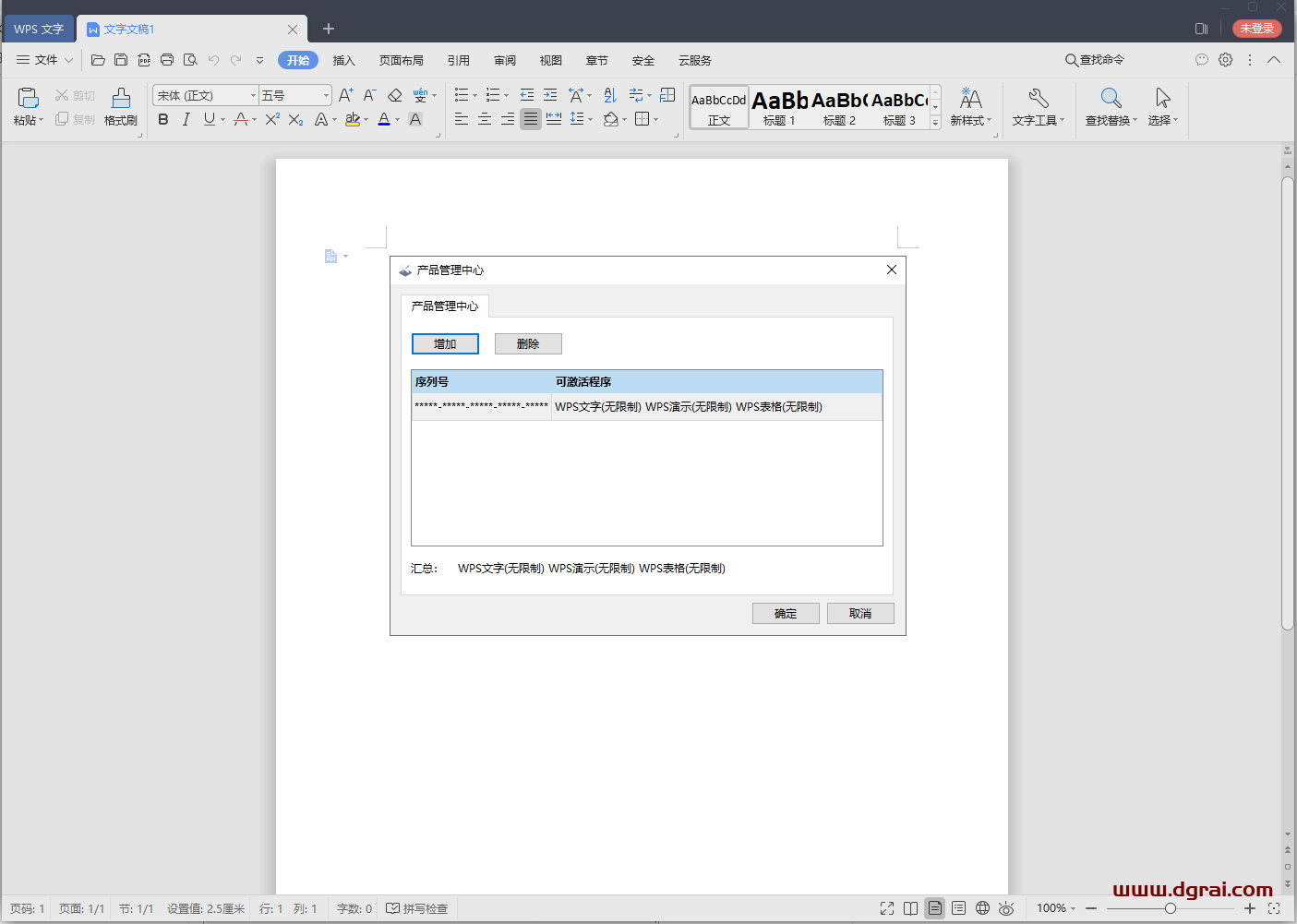Click the 增加 button in 产品管理中心
1297x924 pixels.
tap(445, 343)
